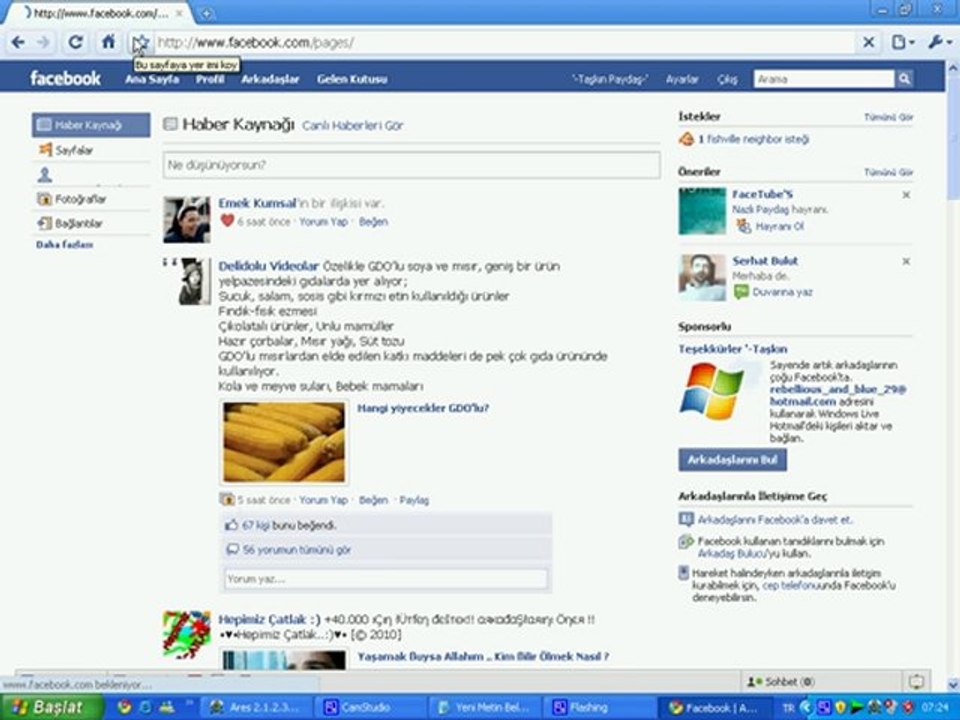Click Paylaş under the corn post
The height and width of the screenshot is (720, 960).
tap(414, 500)
